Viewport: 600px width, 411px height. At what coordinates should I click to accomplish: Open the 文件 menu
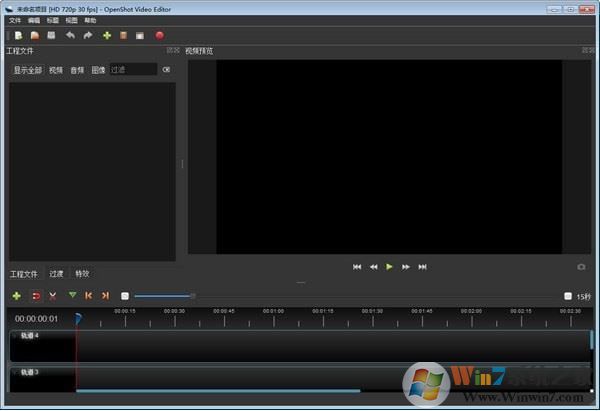tap(15, 20)
